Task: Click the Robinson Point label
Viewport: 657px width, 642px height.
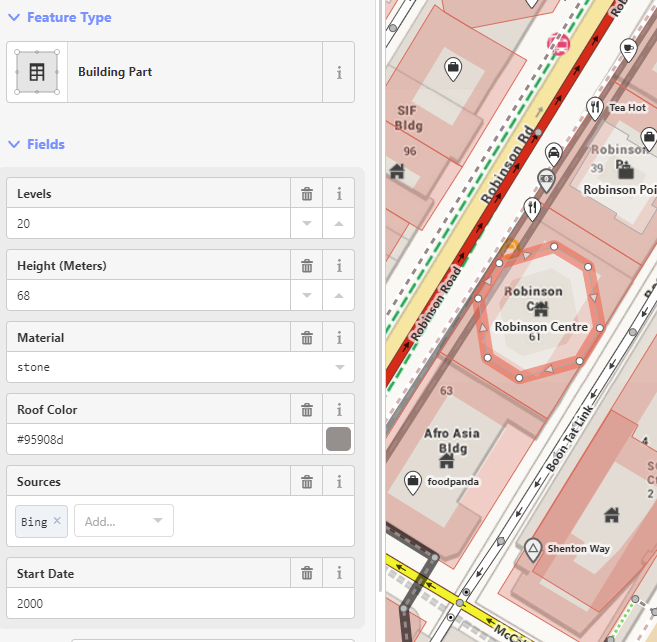Action: 620,190
